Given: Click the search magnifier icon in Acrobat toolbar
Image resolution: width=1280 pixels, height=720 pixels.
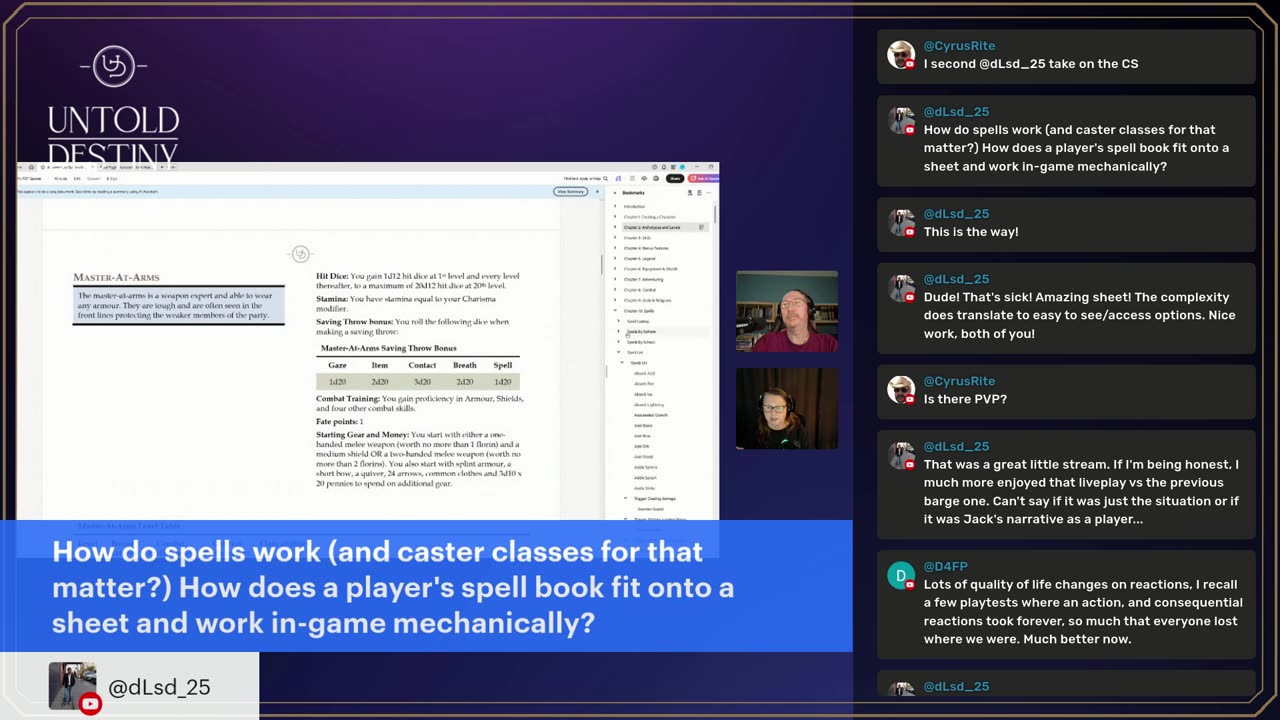Looking at the screenshot, I should point(605,178).
